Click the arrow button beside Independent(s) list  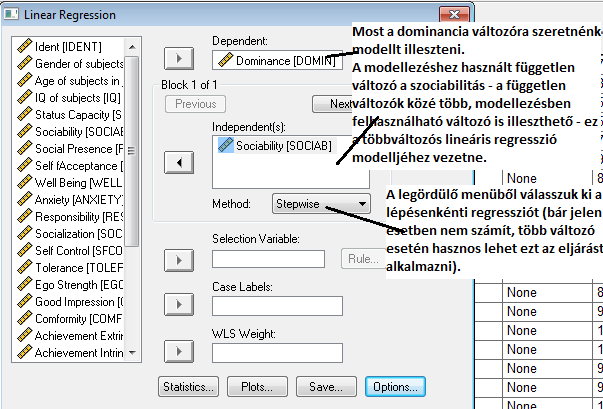176,161
